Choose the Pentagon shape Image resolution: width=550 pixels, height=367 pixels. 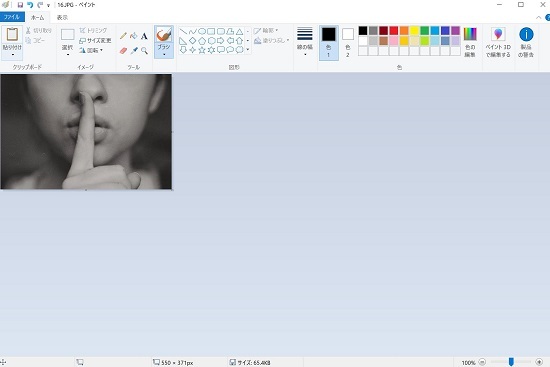[x=202, y=41]
